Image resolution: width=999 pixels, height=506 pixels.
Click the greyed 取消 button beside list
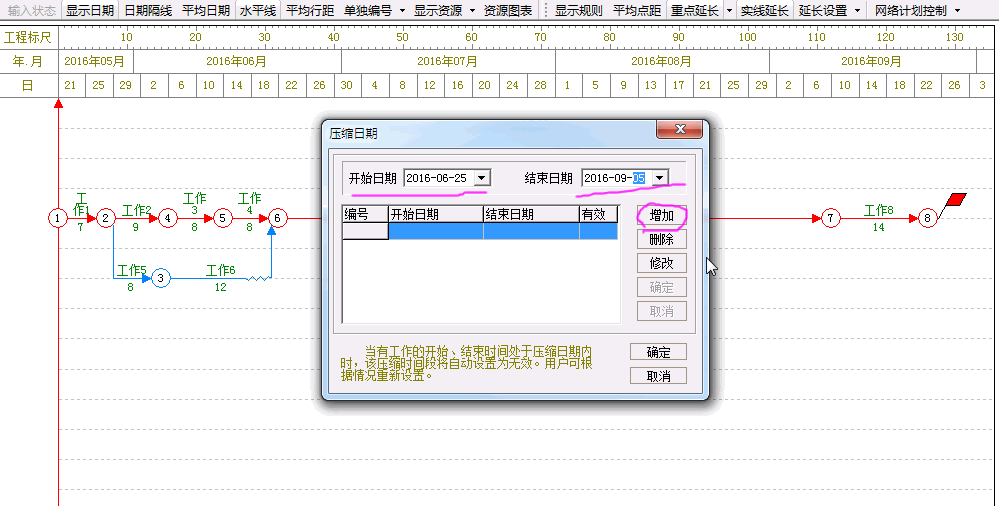tap(662, 311)
